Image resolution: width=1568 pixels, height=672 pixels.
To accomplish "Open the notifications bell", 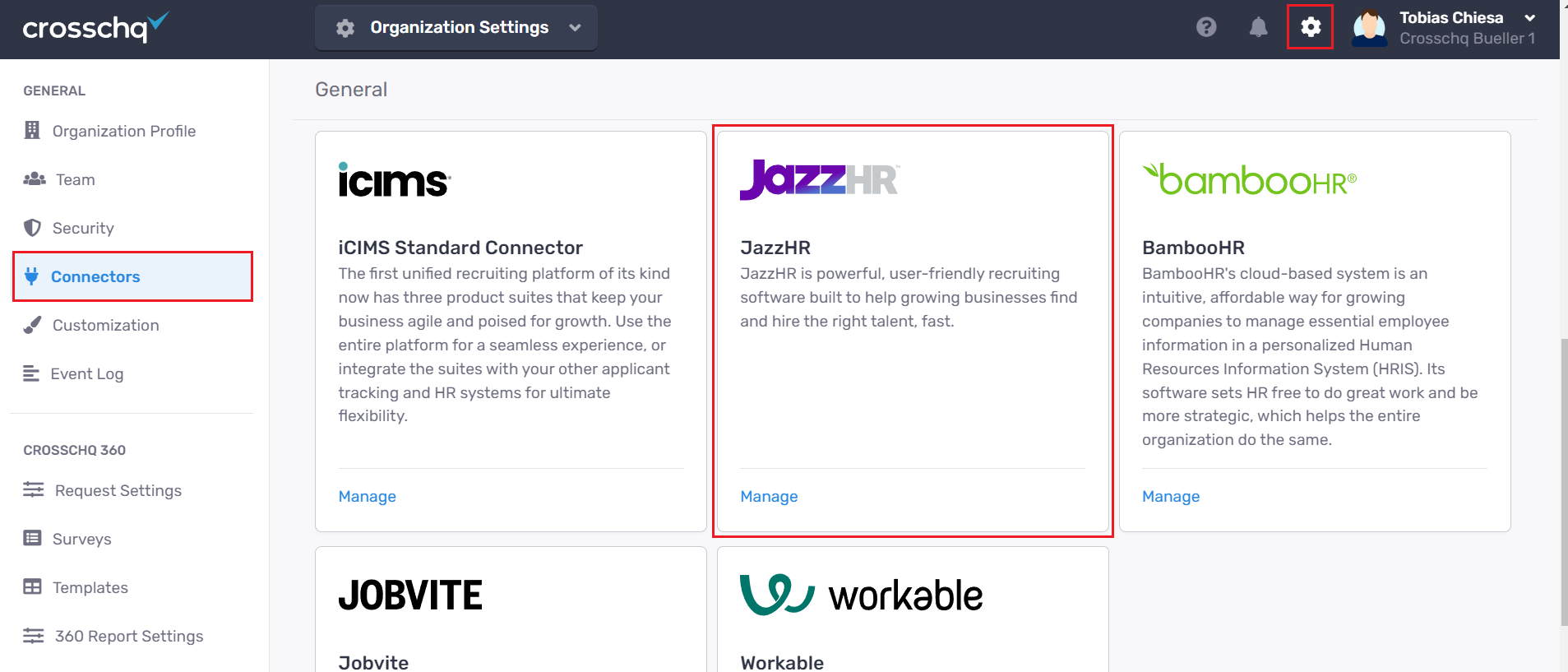I will pos(1258,27).
